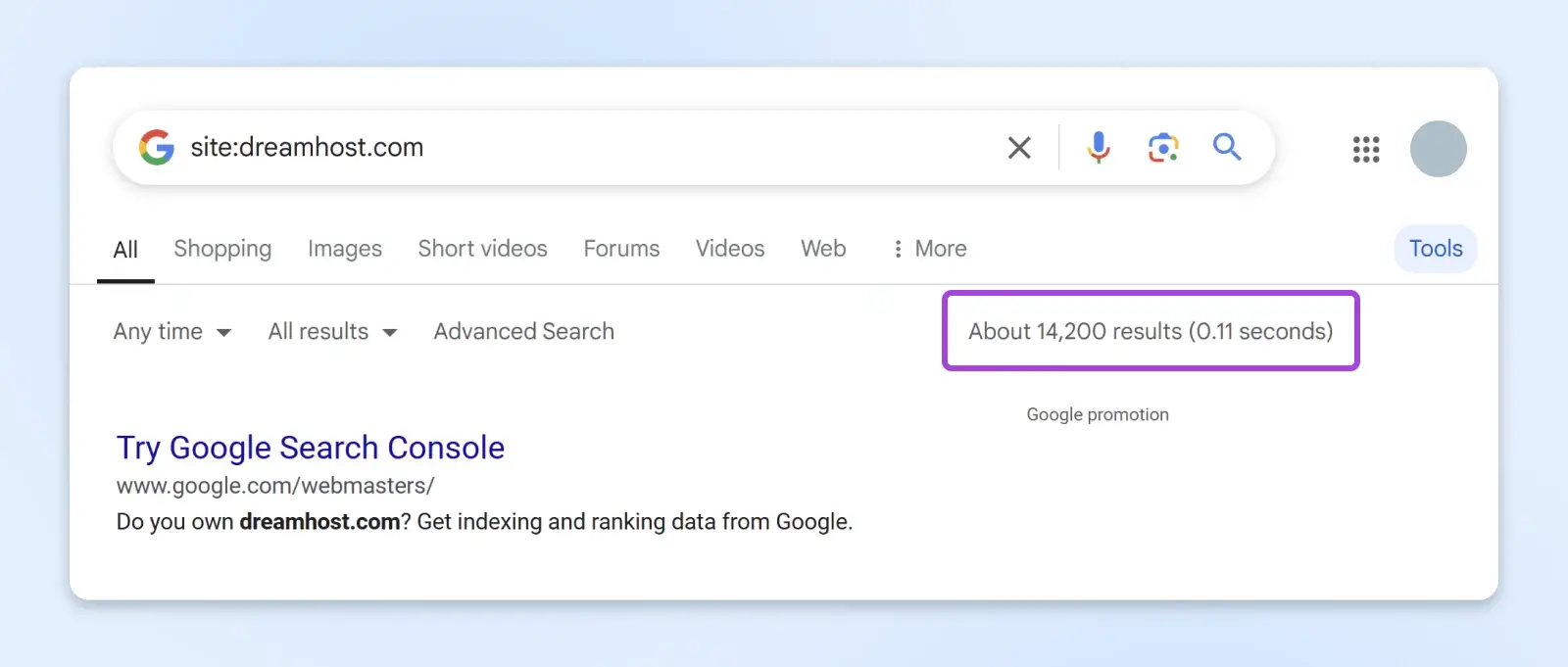
Task: Open Google Lens image search
Action: pos(1162,148)
